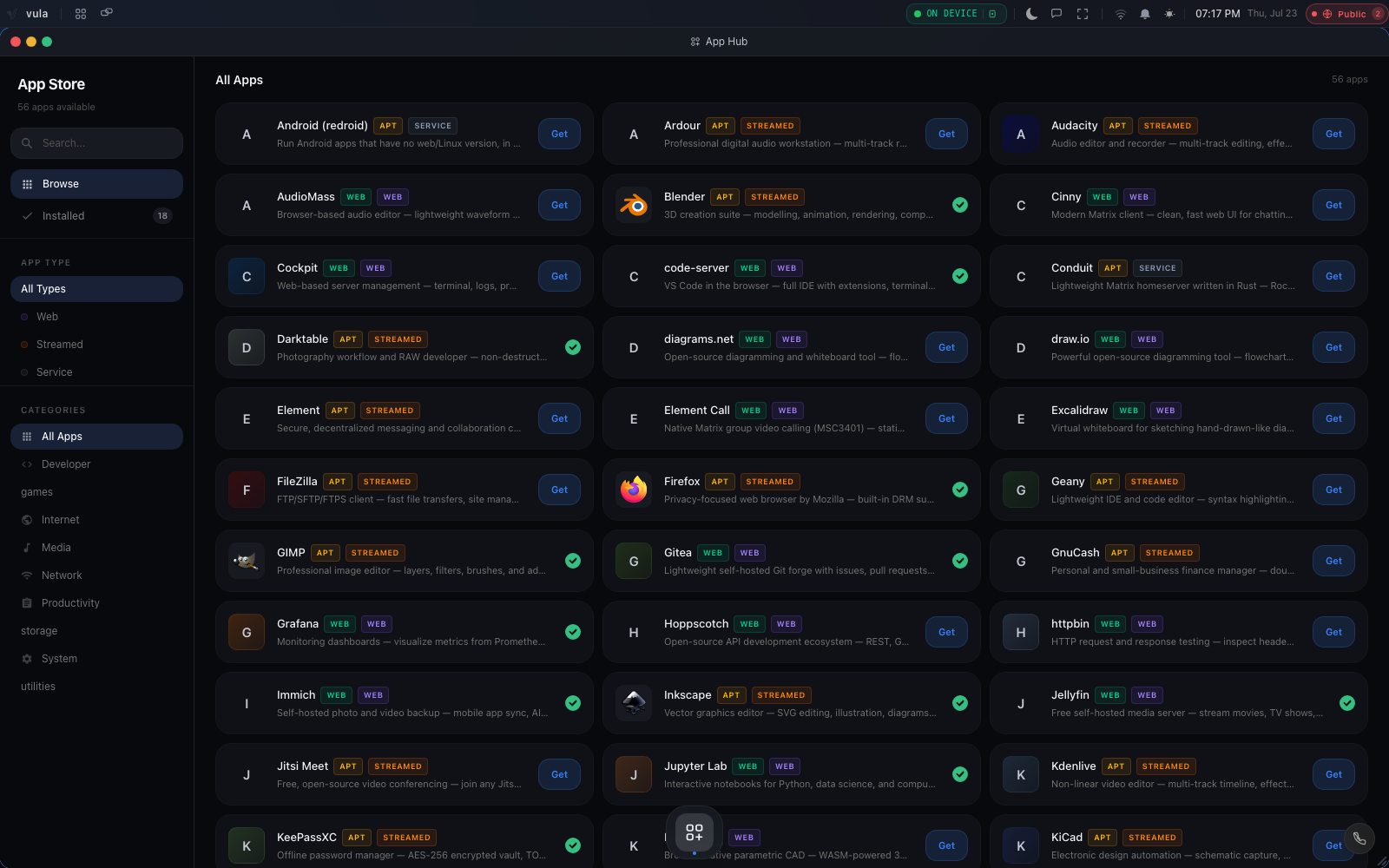Click the 07:17 PM clock
The image size is (1389, 868).
click(1217, 14)
